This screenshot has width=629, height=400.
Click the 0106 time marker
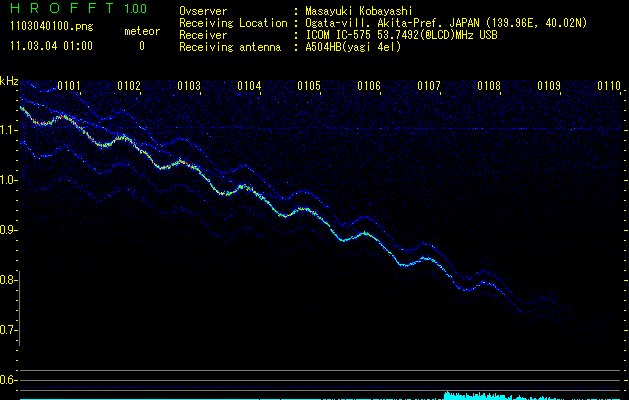pos(369,86)
